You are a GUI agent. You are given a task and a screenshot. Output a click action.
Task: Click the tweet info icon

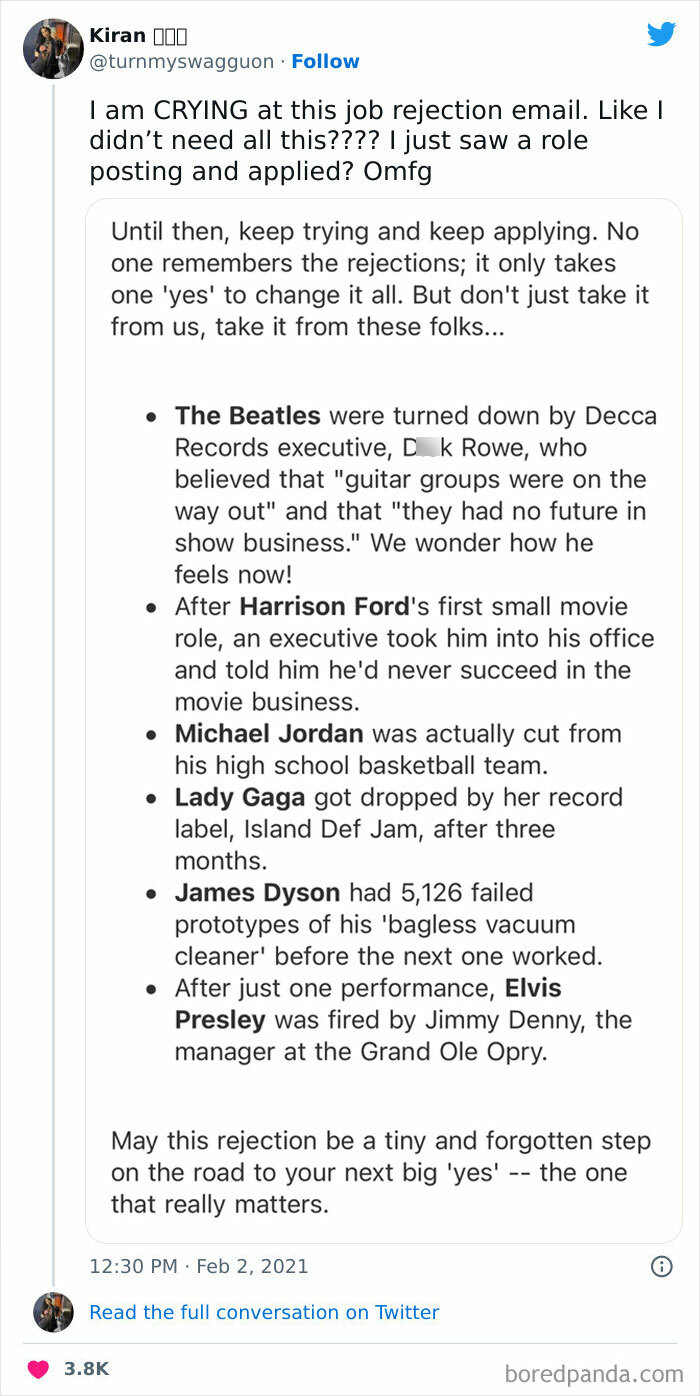tap(661, 1266)
